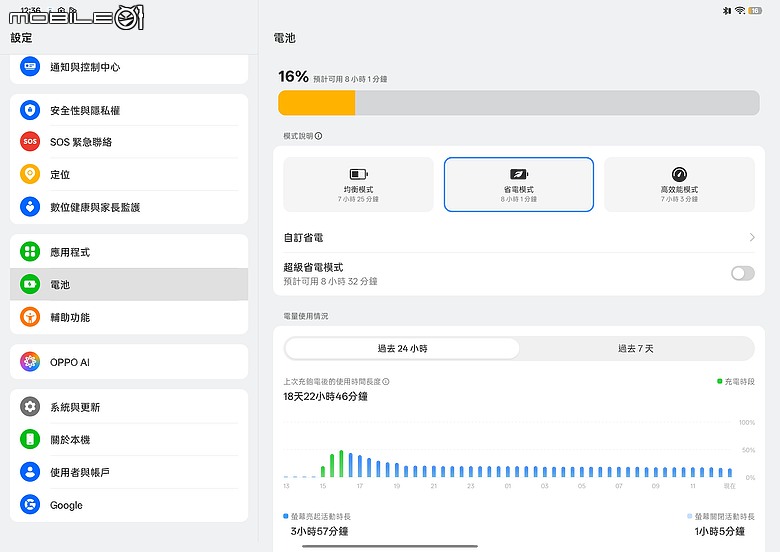Tap the yellow Location pin icon
The image size is (780, 552).
30,174
